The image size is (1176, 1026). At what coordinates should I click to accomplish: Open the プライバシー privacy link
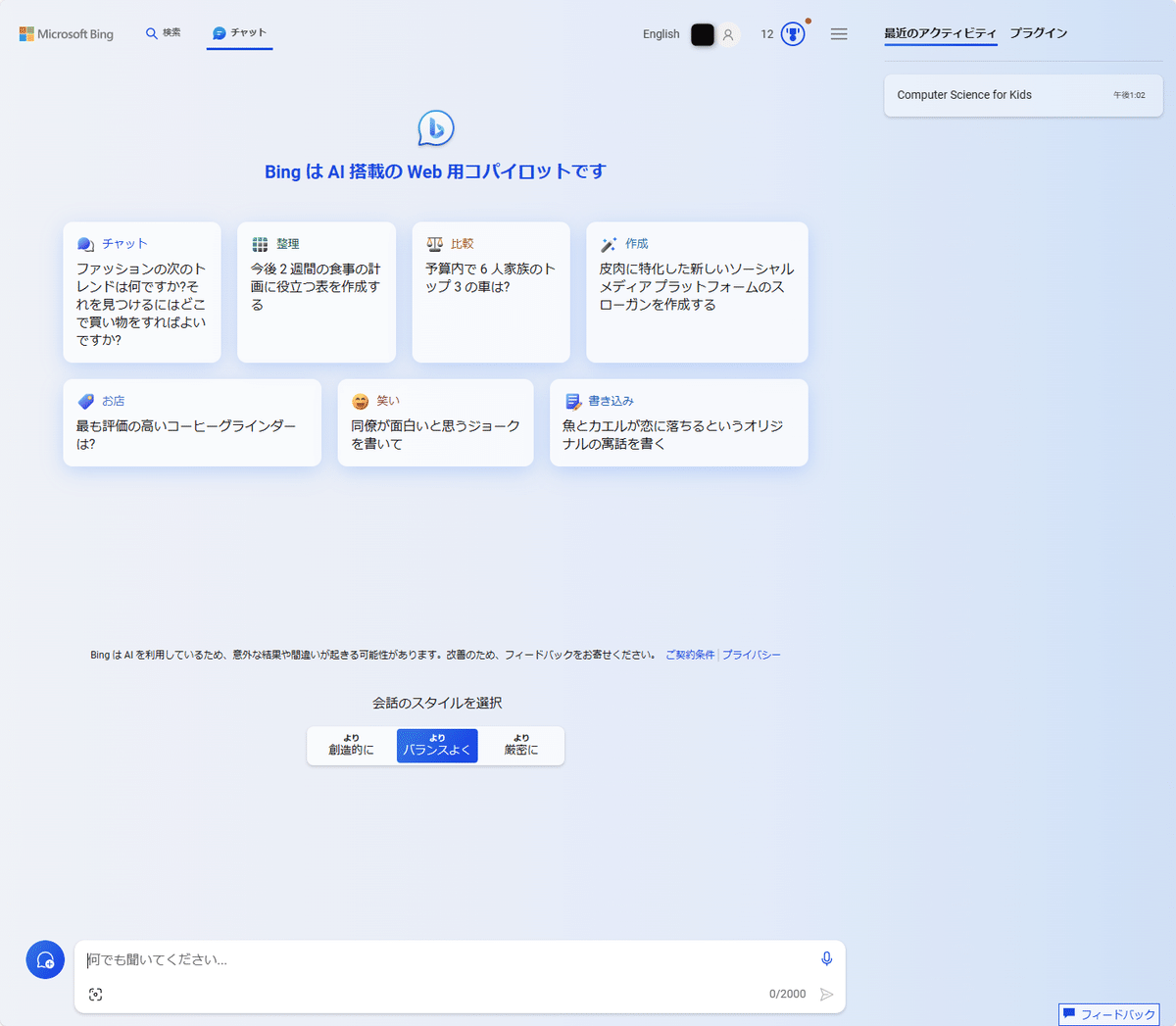pos(752,655)
